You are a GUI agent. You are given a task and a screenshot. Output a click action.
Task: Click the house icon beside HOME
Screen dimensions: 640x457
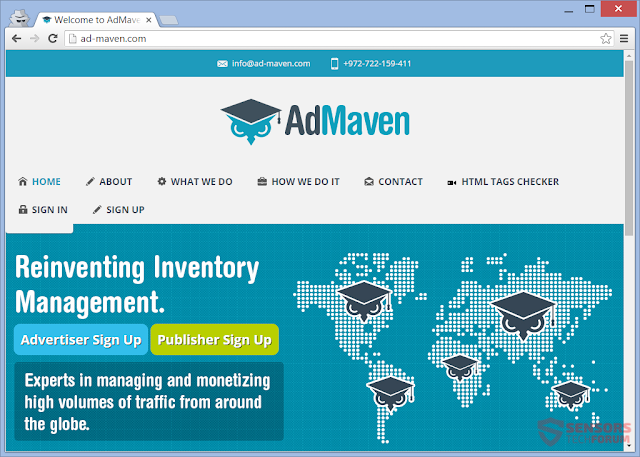pos(22,181)
